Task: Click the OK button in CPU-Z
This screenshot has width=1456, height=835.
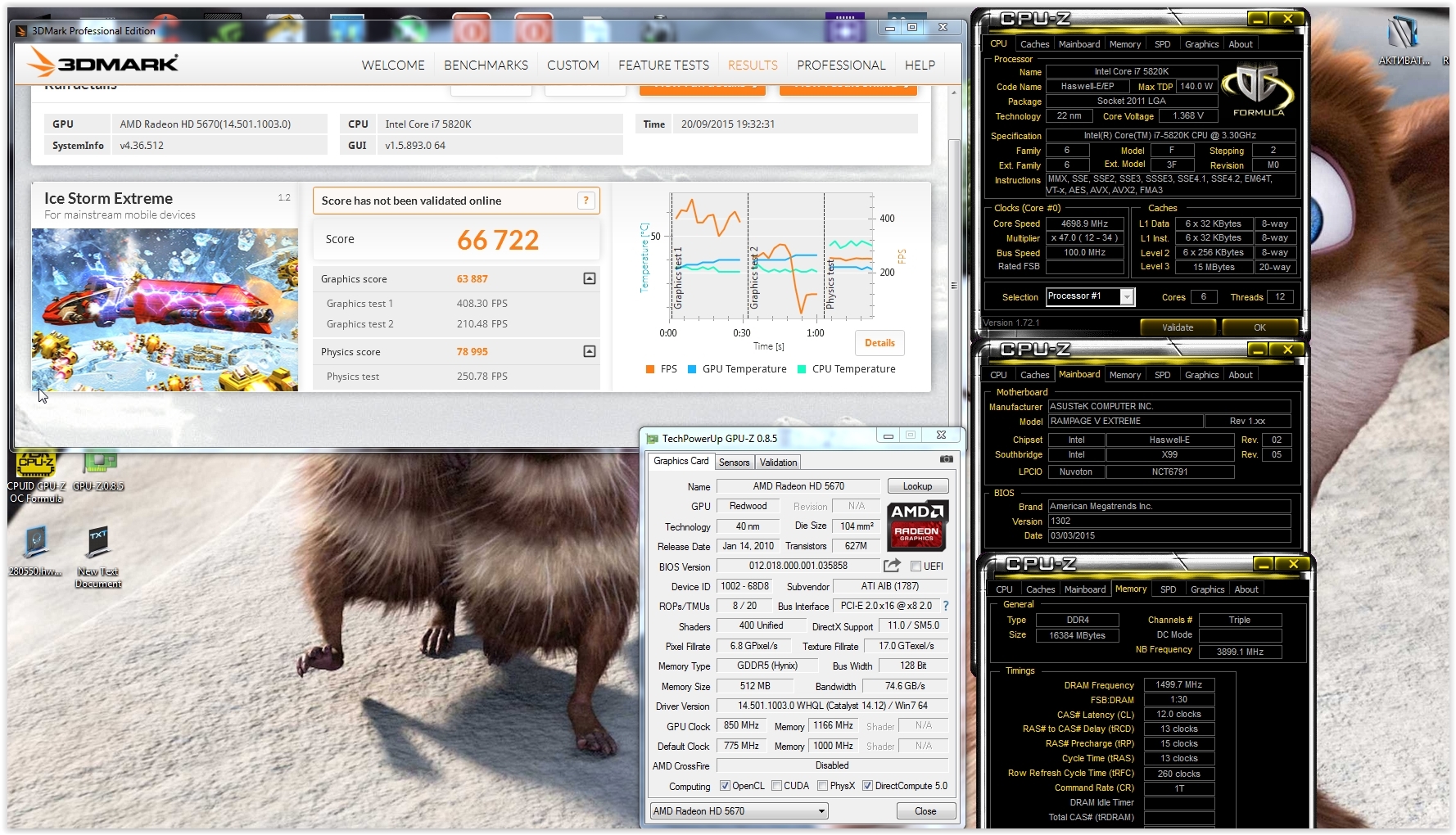Action: coord(1259,327)
